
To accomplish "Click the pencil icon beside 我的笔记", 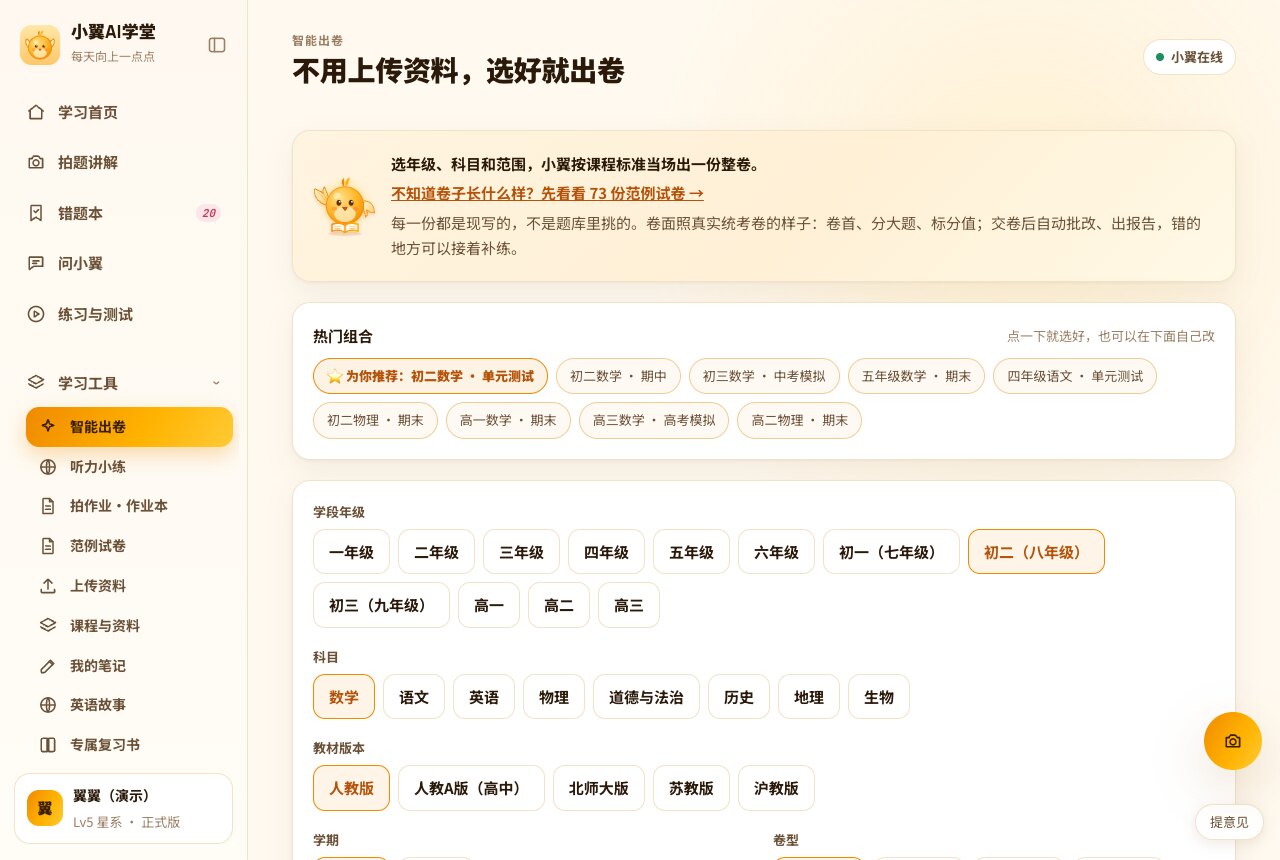I will 48,665.
